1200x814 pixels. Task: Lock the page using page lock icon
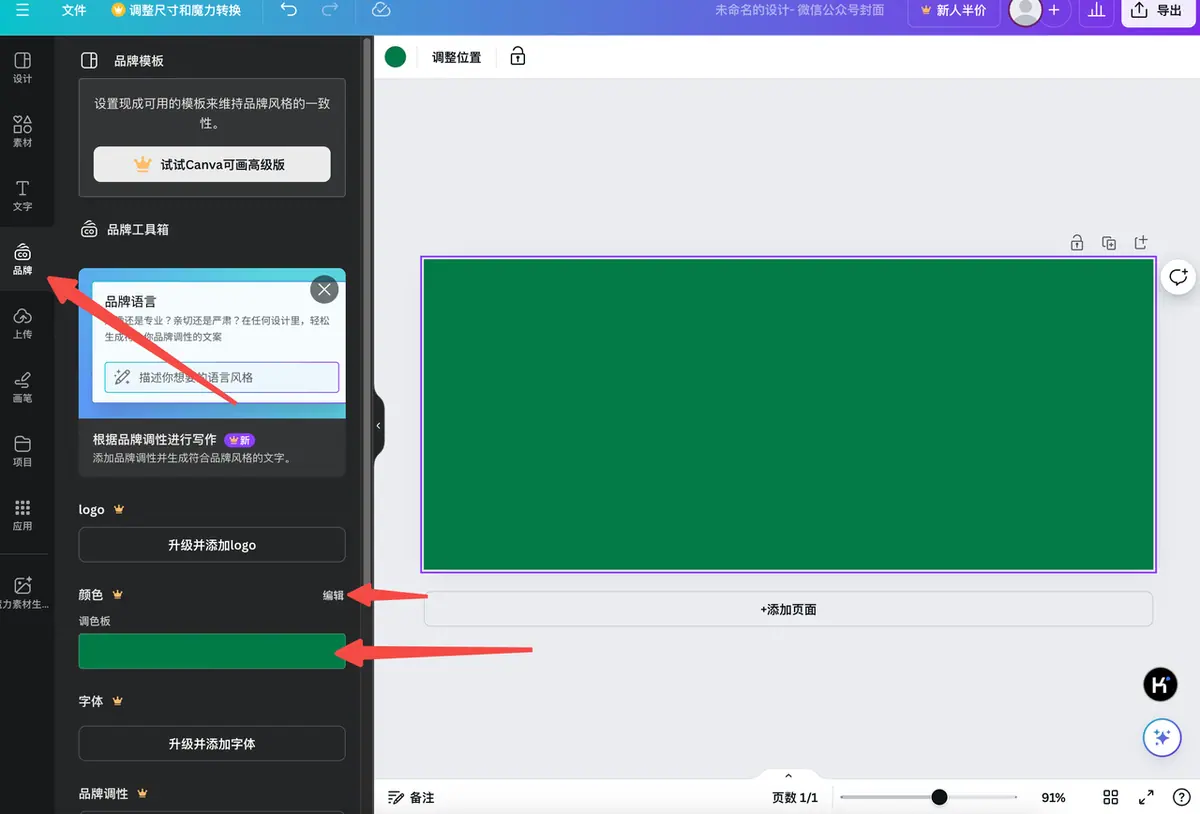click(1077, 242)
